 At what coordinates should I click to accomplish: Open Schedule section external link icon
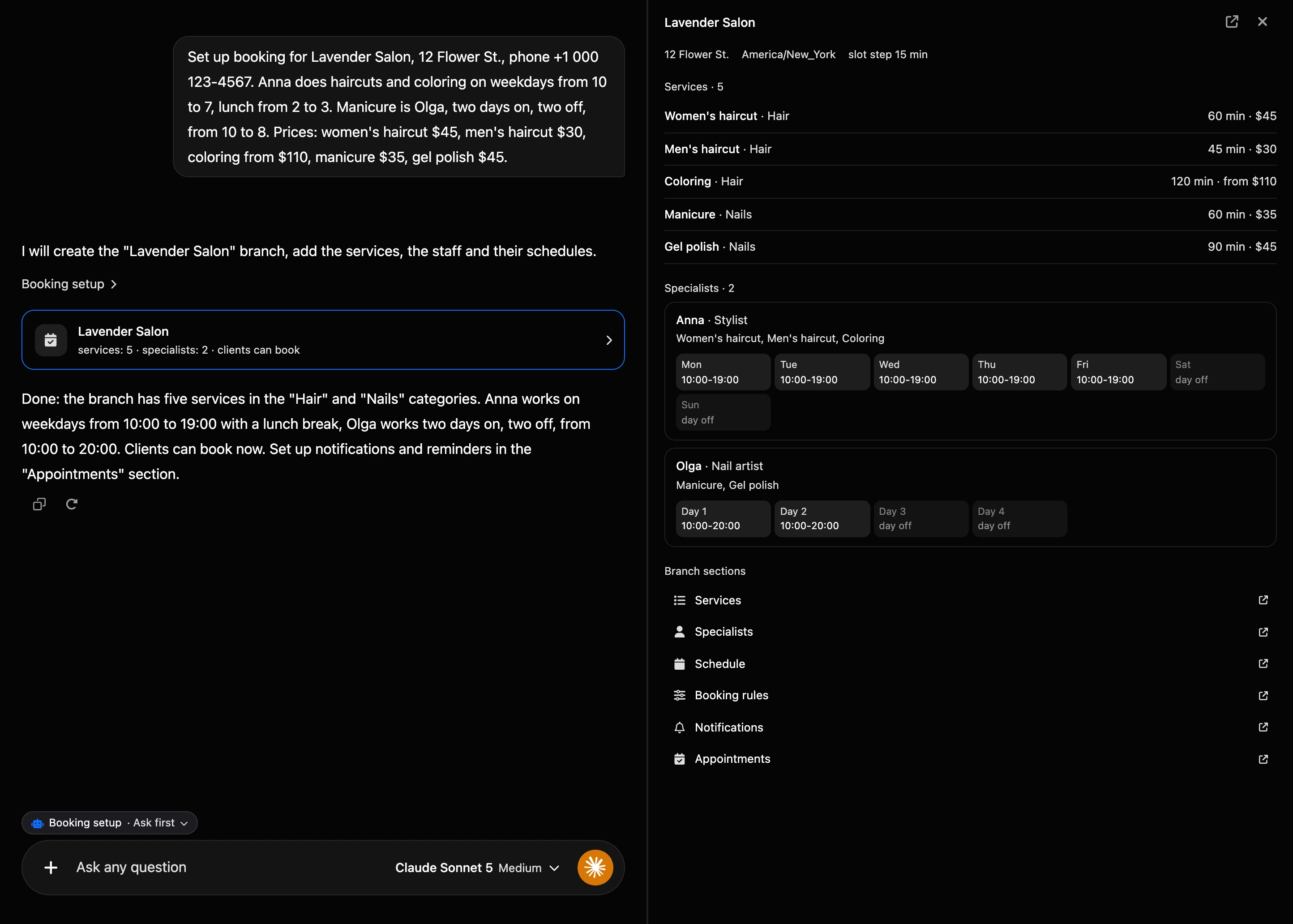[x=1263, y=663]
